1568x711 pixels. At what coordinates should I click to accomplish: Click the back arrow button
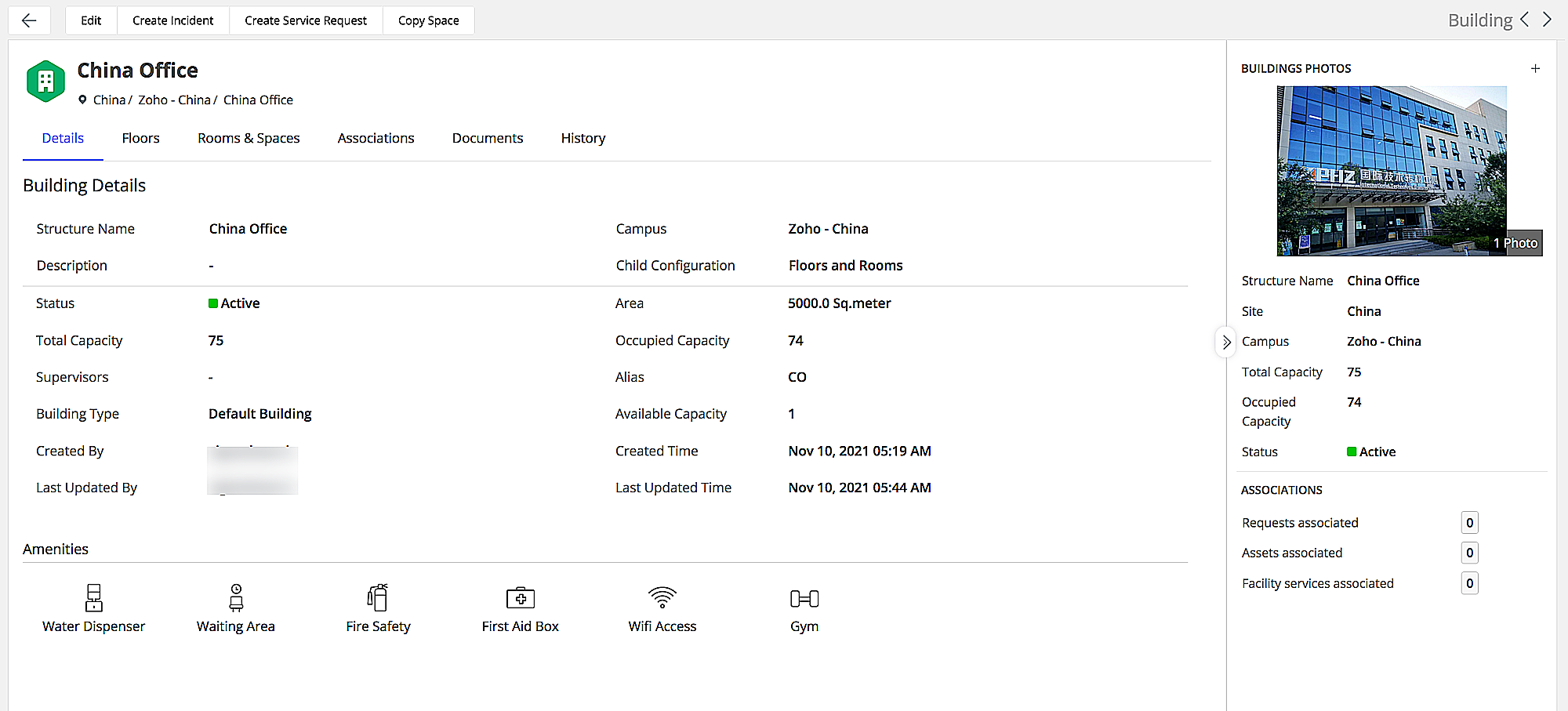pos(30,20)
